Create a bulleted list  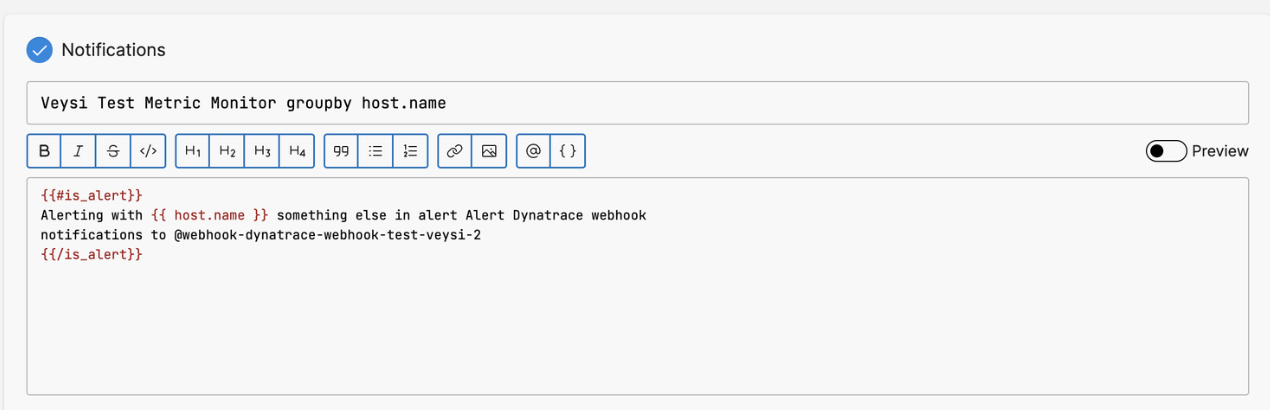pyautogui.click(x=376, y=151)
